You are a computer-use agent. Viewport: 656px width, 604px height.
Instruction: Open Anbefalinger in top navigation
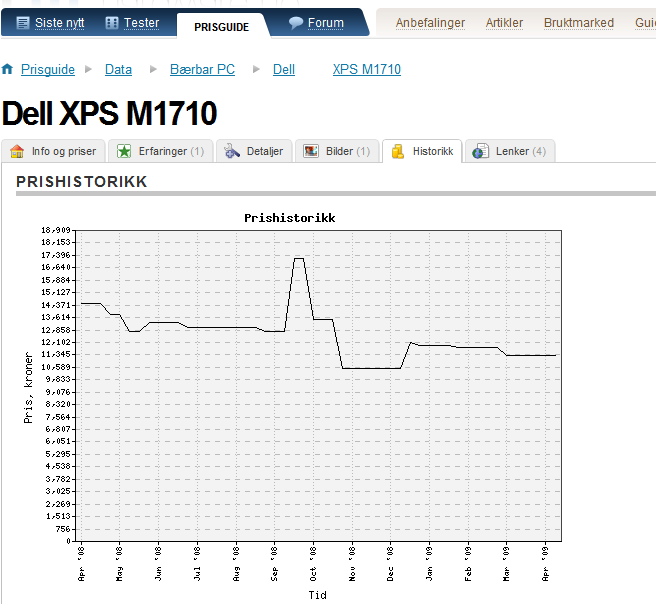point(430,23)
